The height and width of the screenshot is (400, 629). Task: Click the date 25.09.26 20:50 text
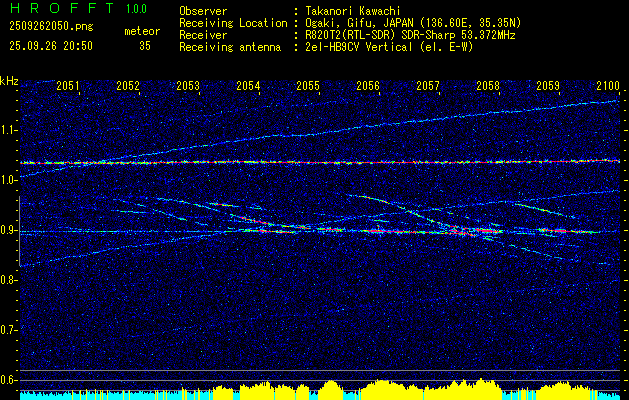tap(51, 46)
